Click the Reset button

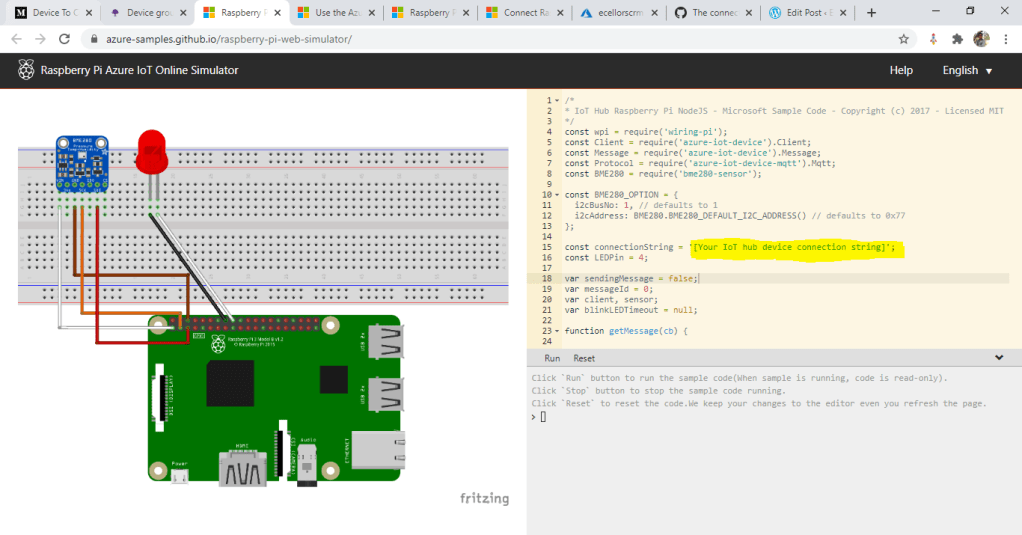pos(584,358)
